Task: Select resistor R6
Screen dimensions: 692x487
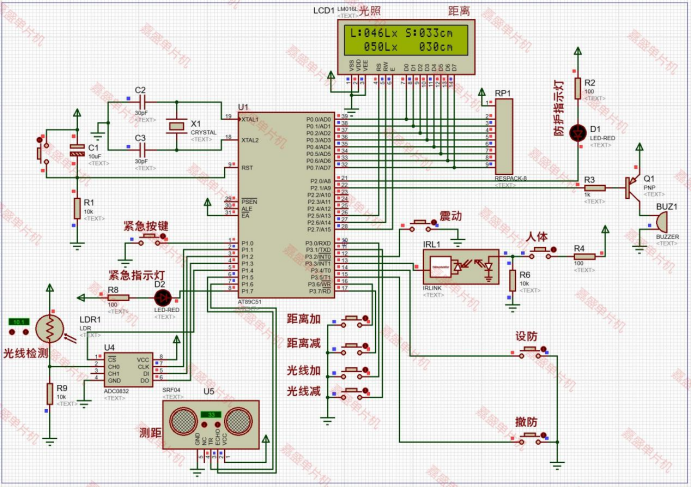Action: (512, 281)
